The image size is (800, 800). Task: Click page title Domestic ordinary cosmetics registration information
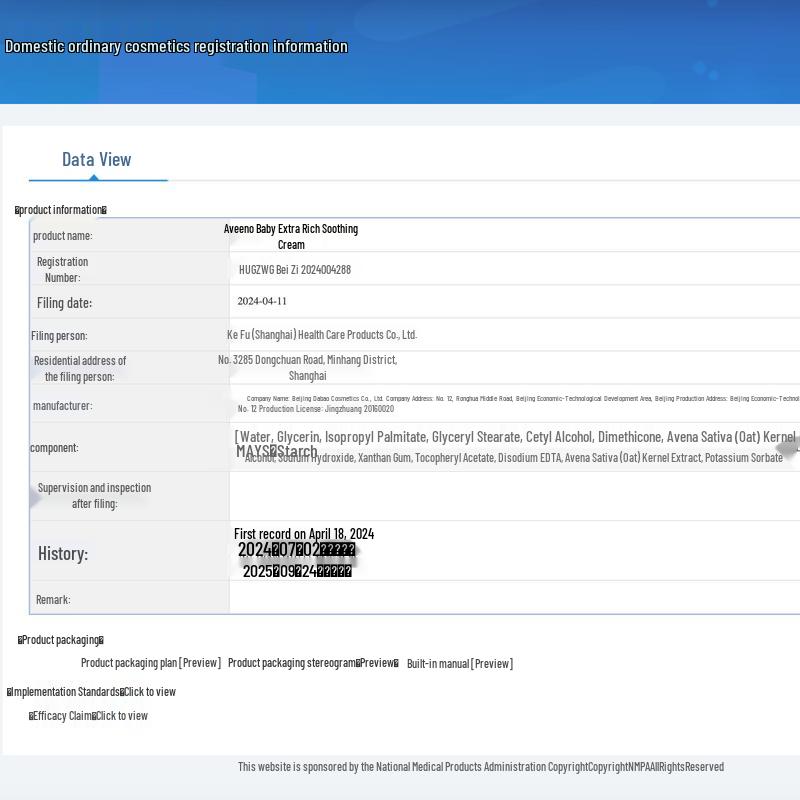pos(176,46)
